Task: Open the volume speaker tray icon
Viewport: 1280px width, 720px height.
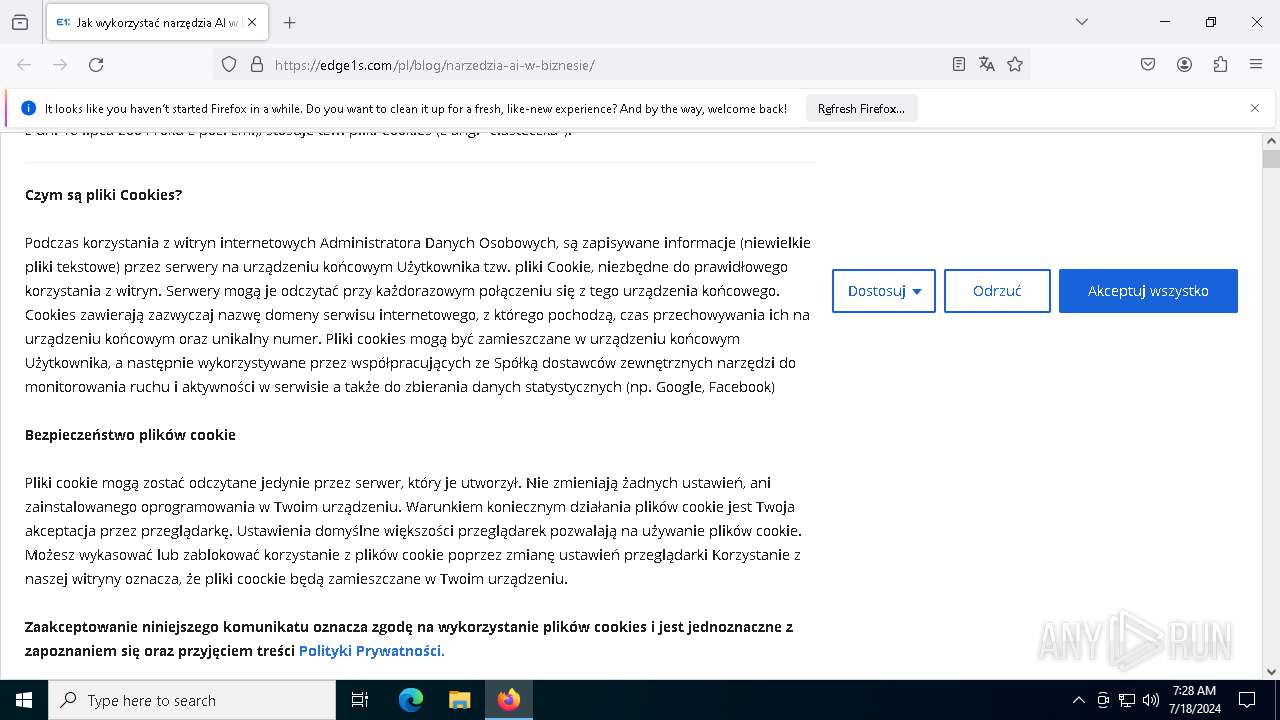Action: [x=1151, y=700]
